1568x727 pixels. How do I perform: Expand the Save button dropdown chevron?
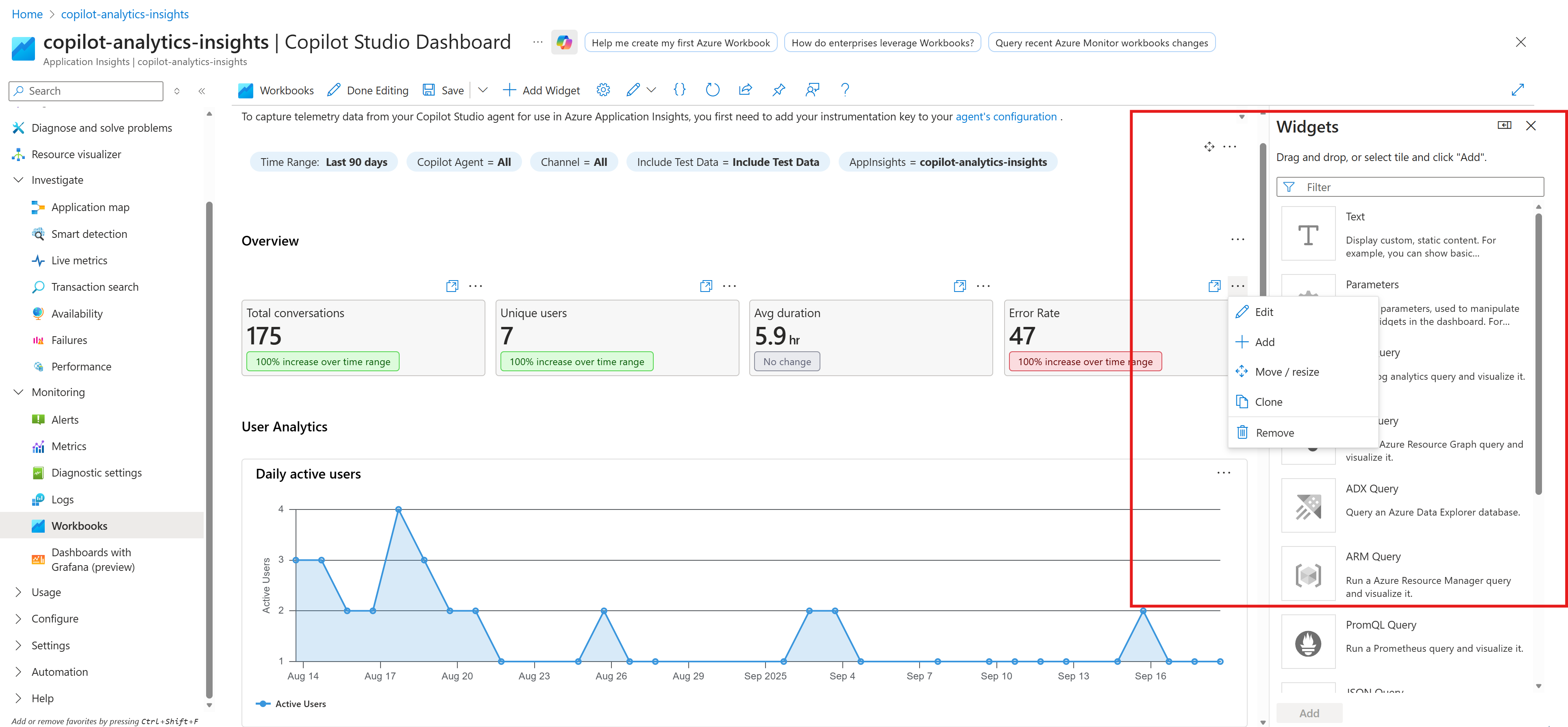483,89
